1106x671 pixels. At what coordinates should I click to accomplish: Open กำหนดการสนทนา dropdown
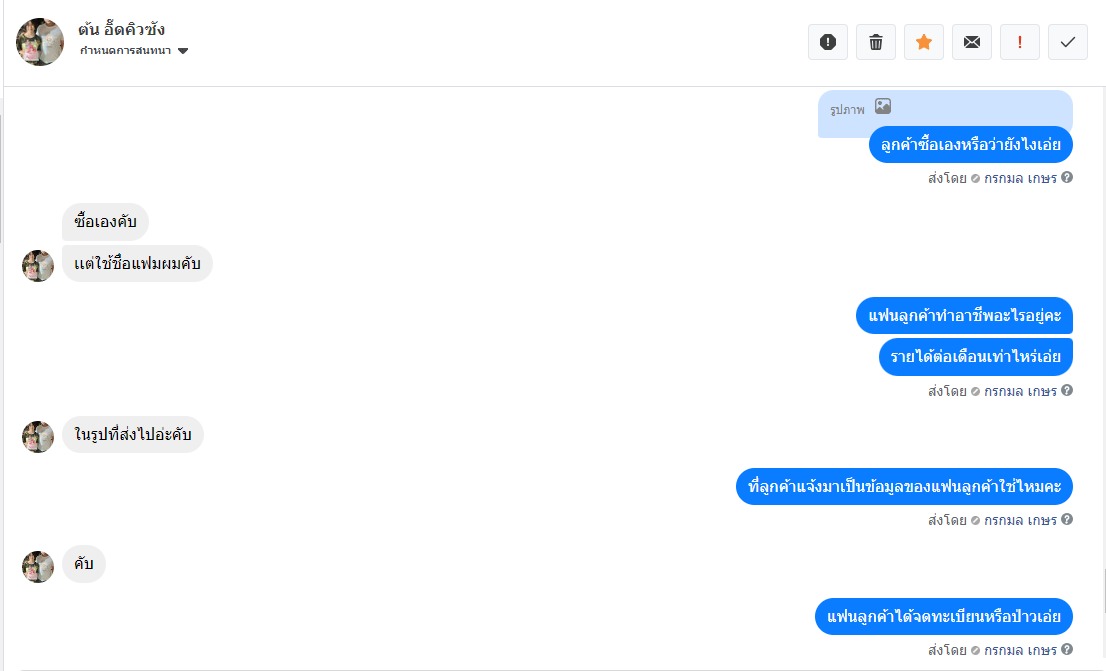coord(134,51)
